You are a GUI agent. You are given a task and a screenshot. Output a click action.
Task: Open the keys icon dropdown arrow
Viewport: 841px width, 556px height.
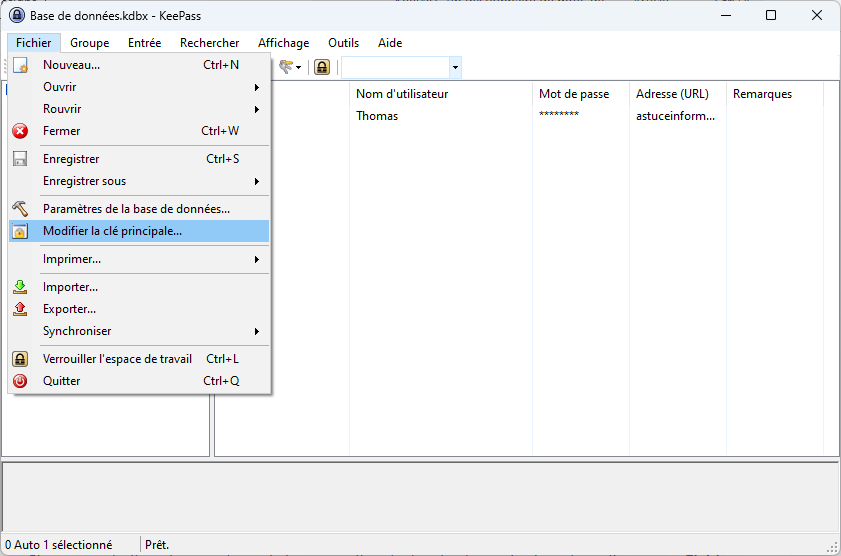tap(299, 68)
